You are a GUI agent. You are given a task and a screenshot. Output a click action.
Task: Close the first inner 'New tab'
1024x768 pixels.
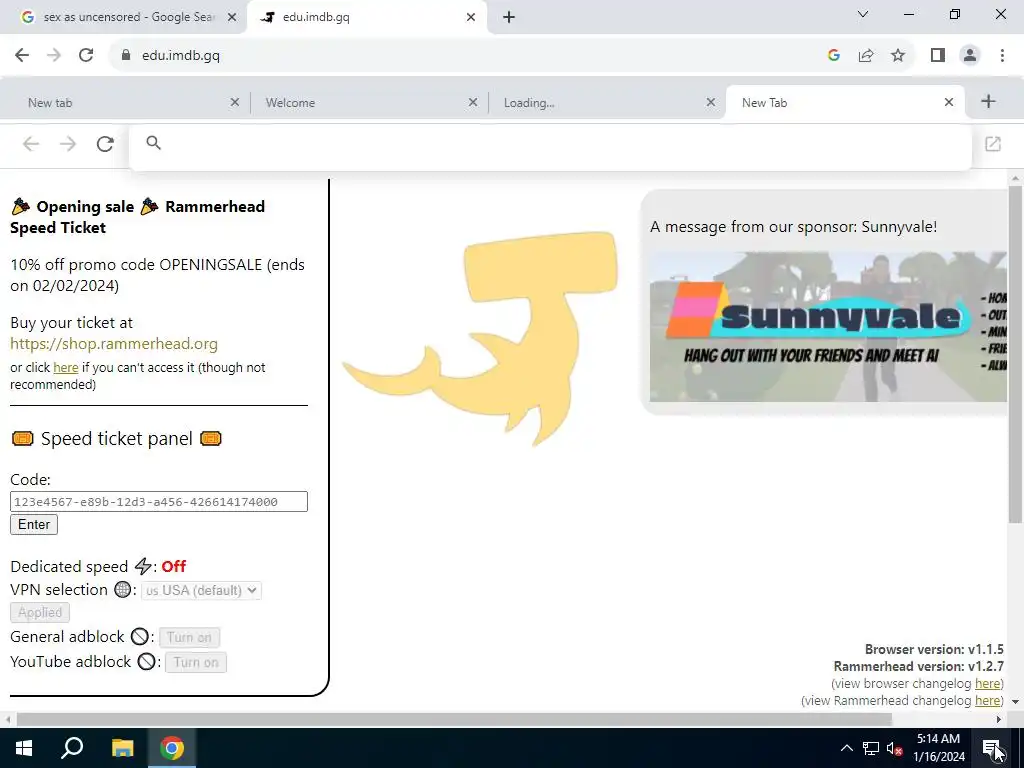point(235,103)
